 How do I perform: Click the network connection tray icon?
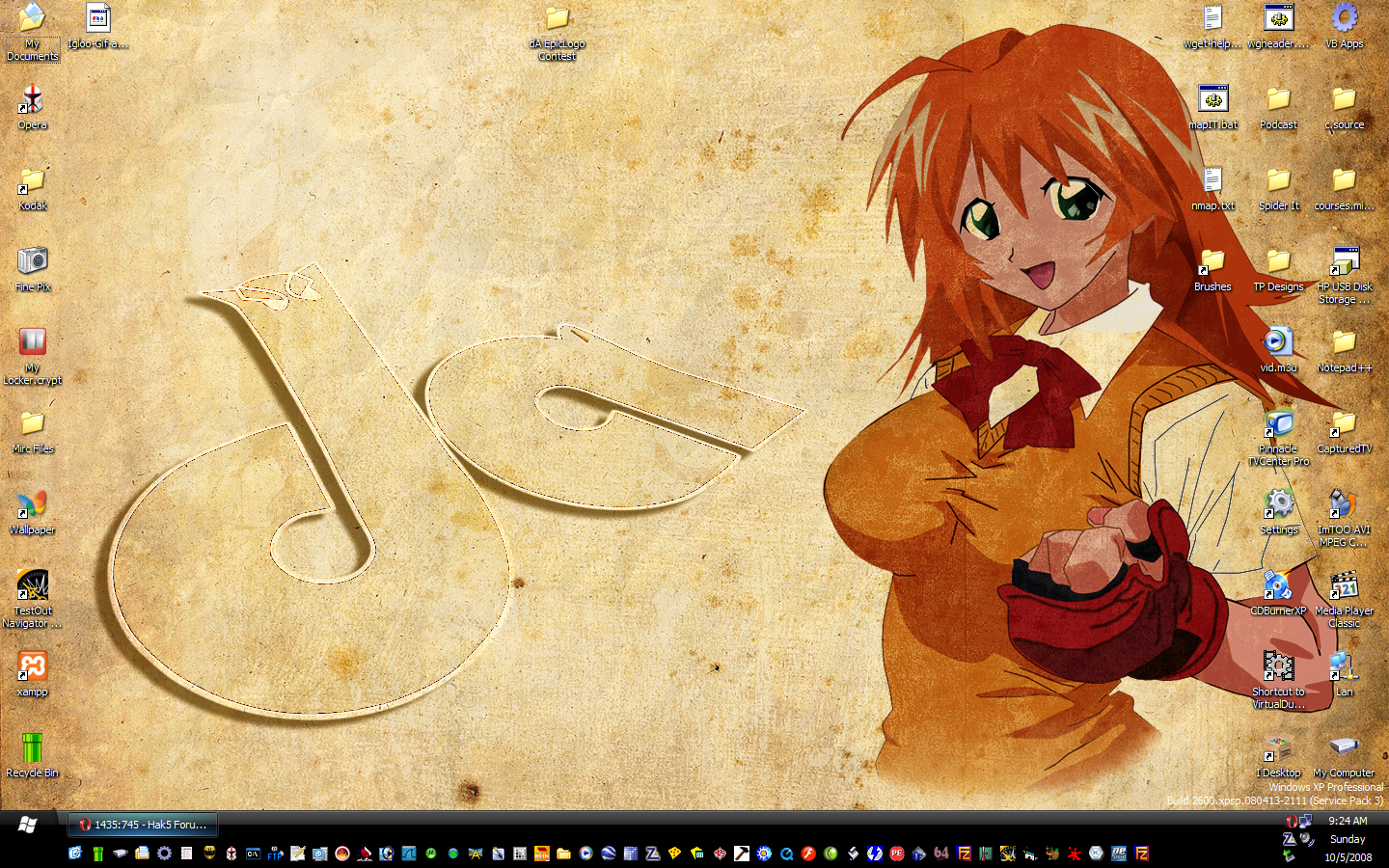[1305, 821]
